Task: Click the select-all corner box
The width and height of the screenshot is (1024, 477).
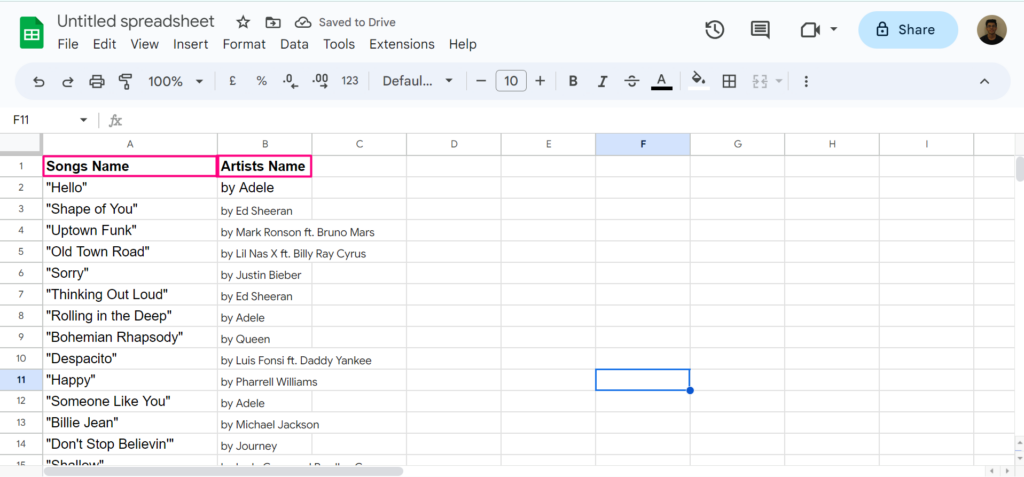Action: (22, 144)
